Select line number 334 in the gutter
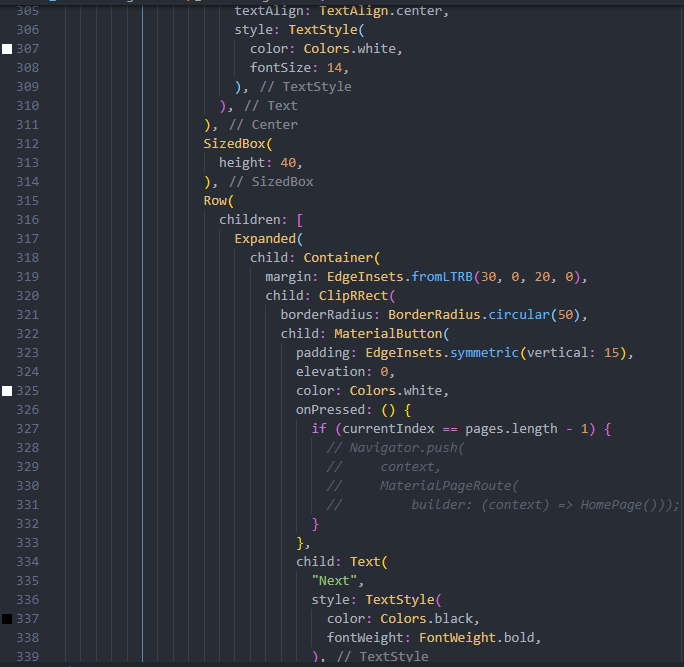 27,562
